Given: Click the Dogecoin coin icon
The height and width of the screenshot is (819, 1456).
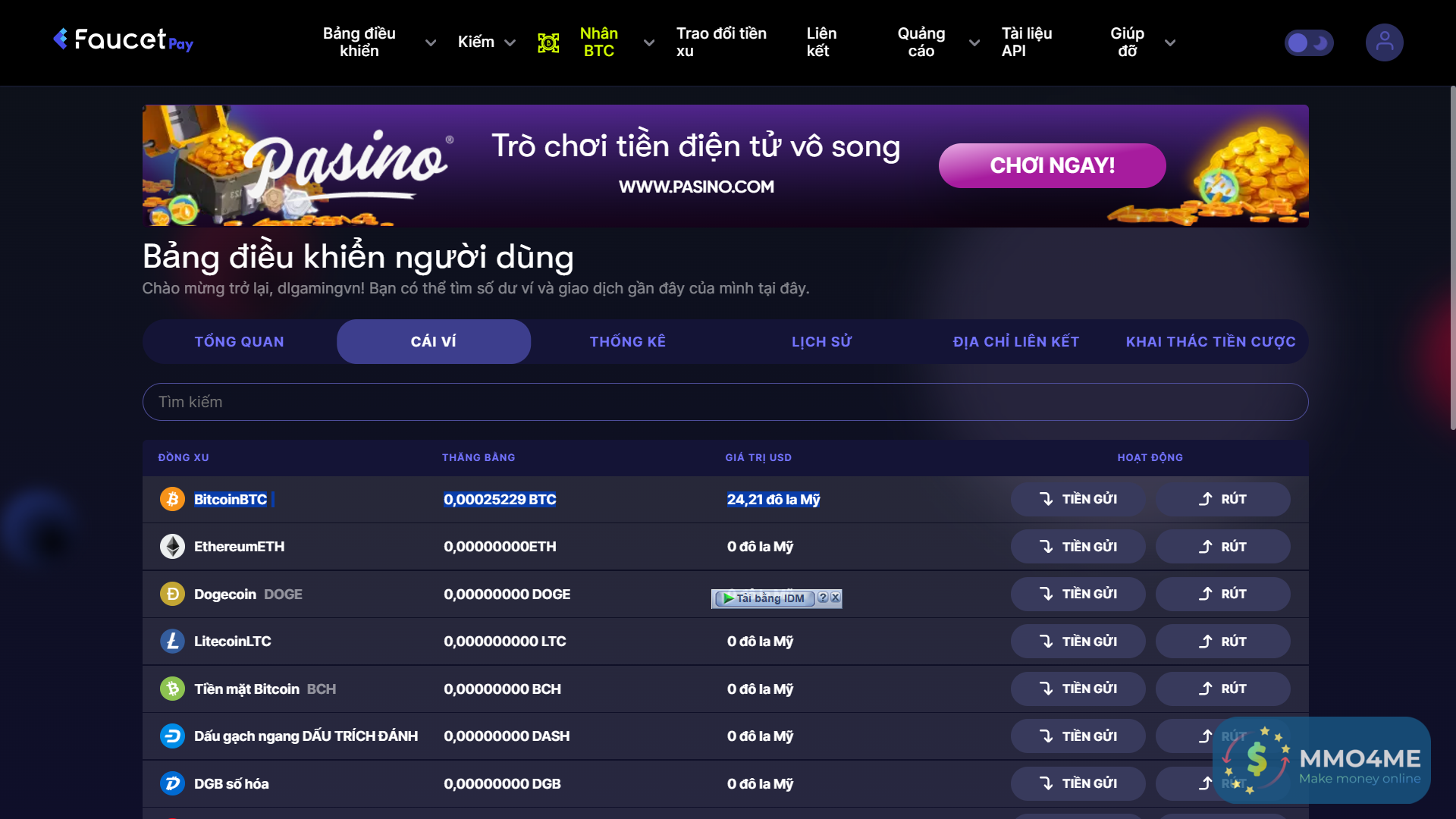Looking at the screenshot, I should (x=172, y=594).
